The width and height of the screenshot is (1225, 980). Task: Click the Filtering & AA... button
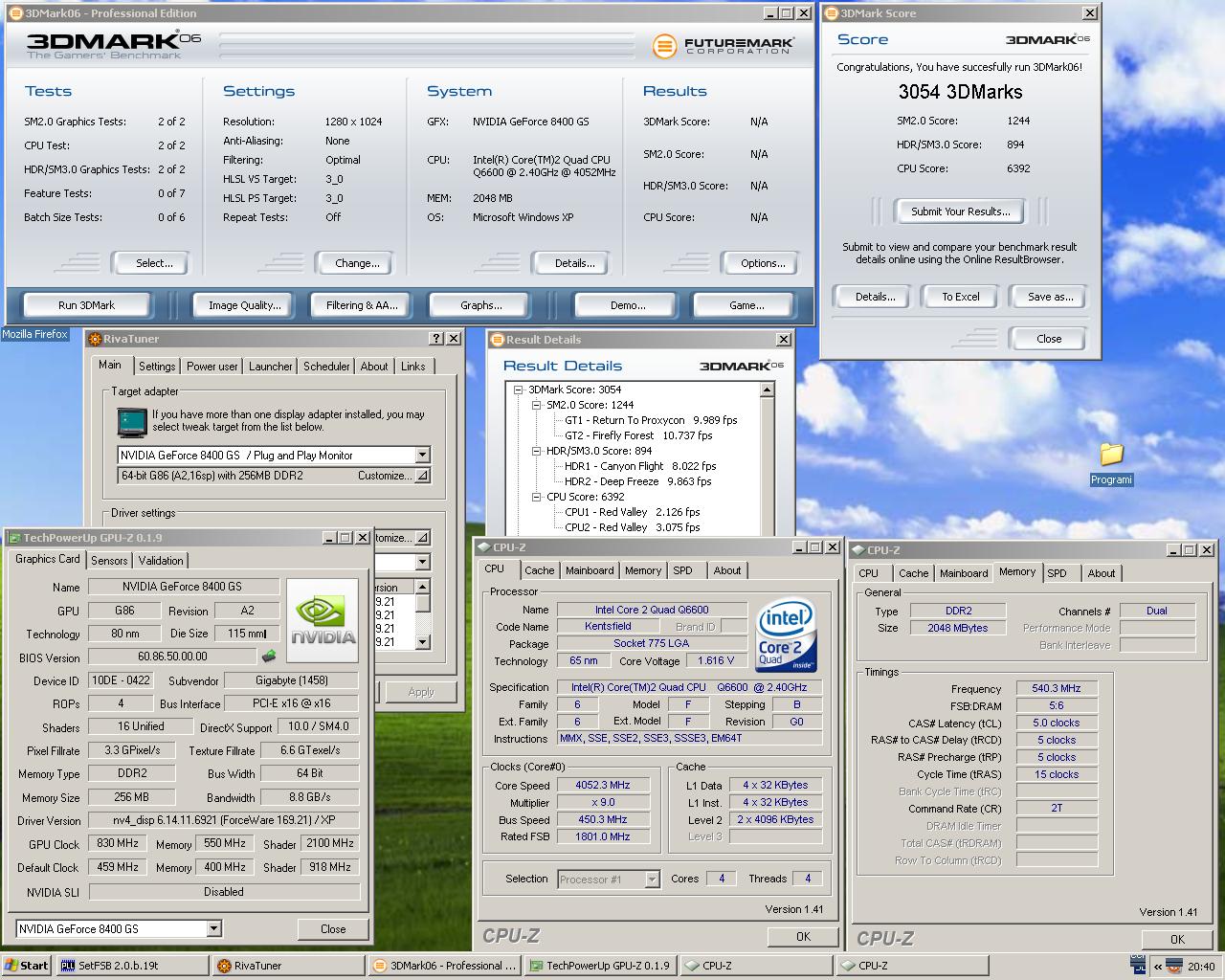(362, 305)
